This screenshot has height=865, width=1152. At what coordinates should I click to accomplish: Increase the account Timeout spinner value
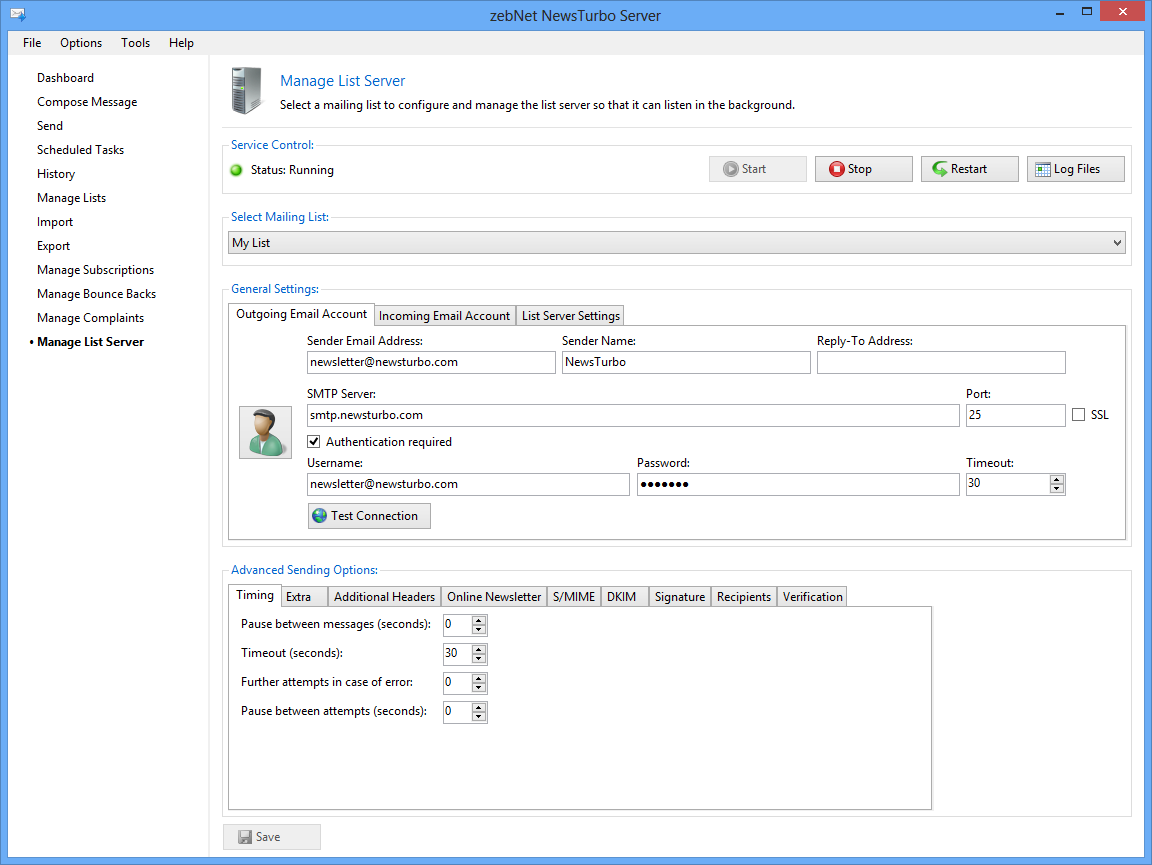point(1056,479)
